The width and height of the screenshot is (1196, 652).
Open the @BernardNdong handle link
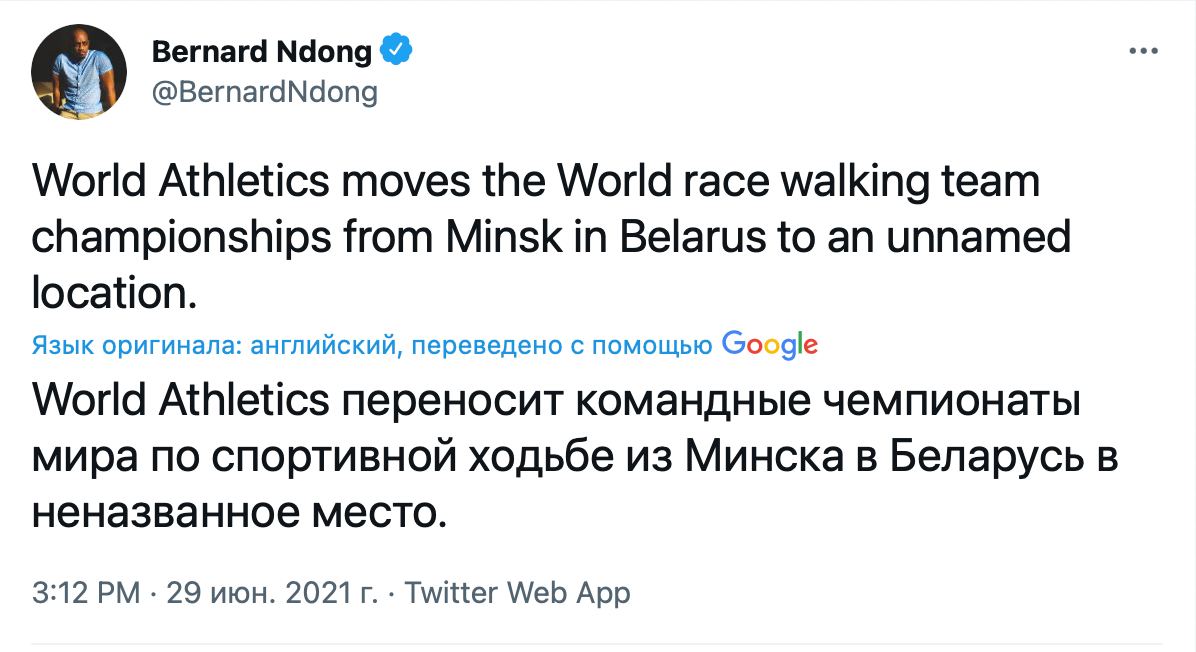[x=264, y=92]
